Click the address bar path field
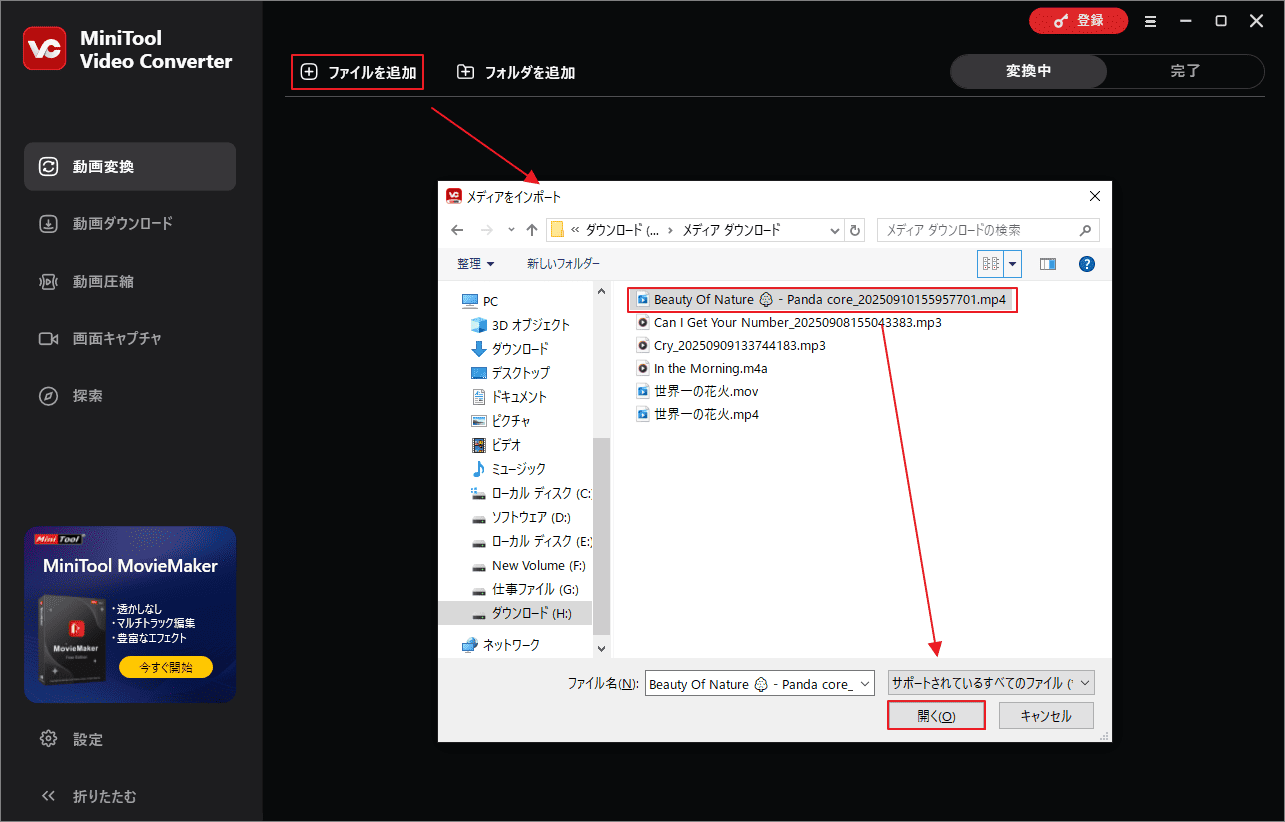The height and width of the screenshot is (822, 1285). point(696,230)
